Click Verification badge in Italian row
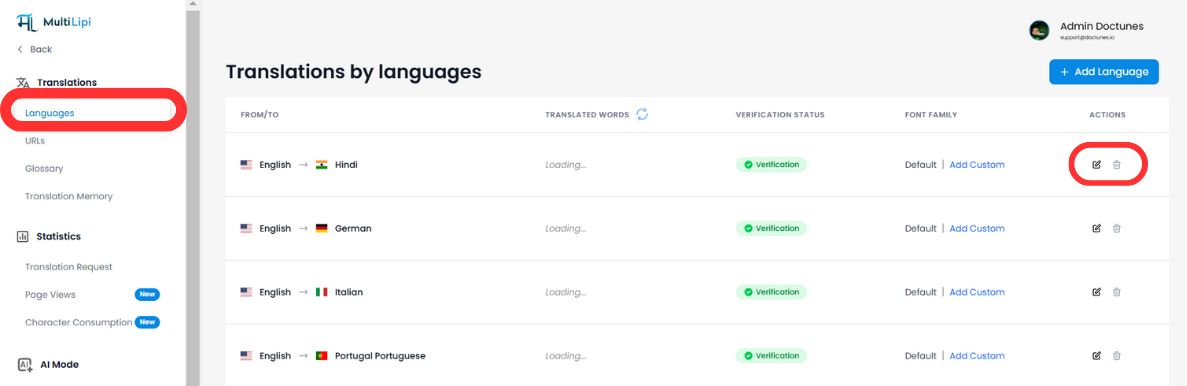Screen dimensions: 1187x386 point(771,292)
